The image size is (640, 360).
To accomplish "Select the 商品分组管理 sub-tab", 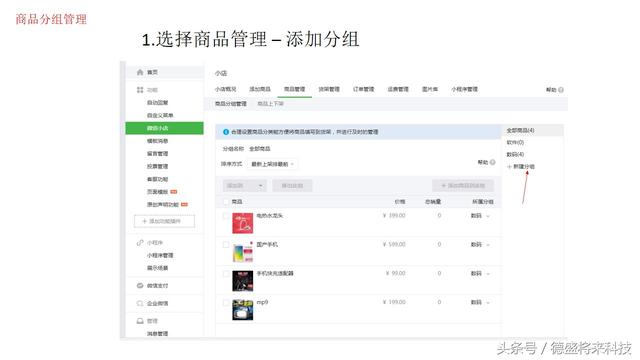I will click(x=231, y=104).
